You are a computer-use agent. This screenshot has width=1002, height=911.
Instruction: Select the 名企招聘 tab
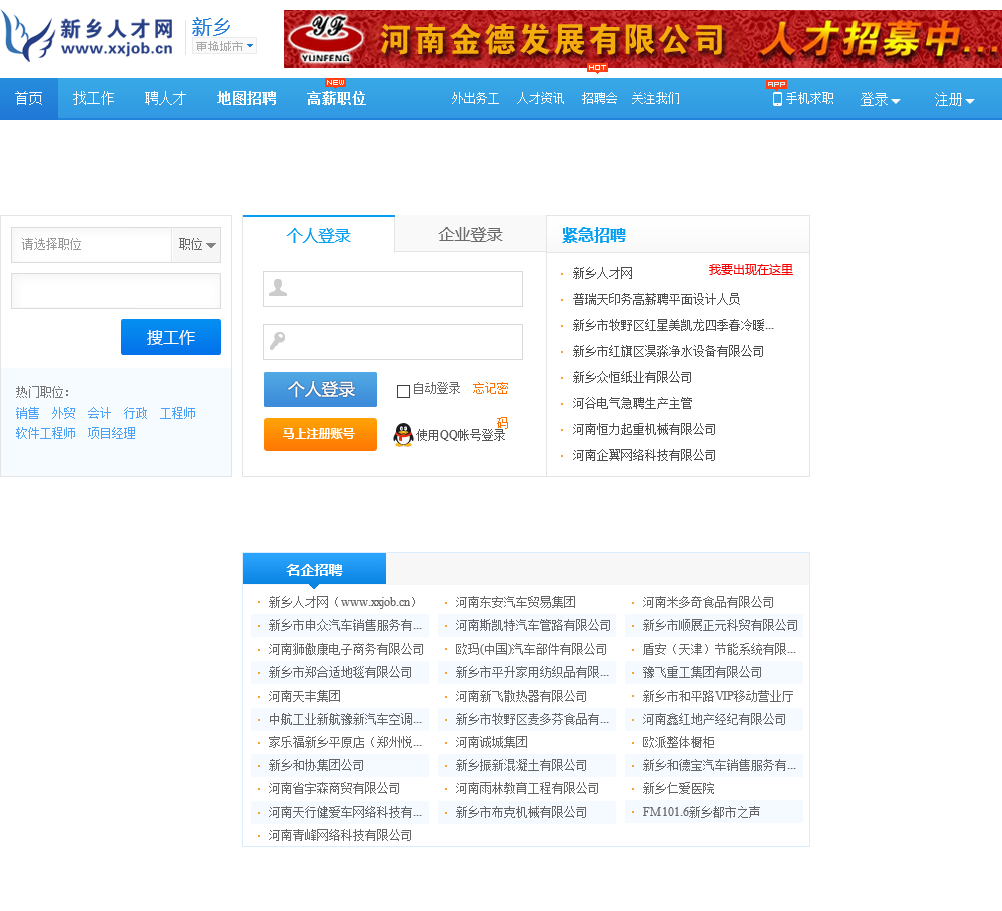click(314, 569)
